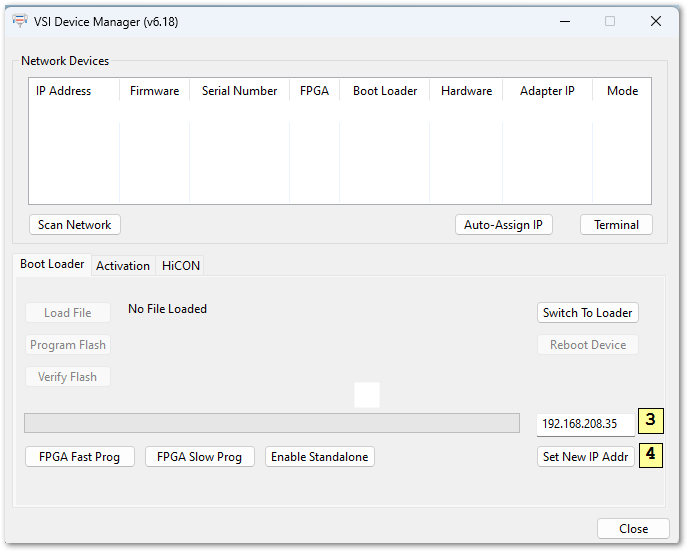Image resolution: width=688 pixels, height=552 pixels.
Task: Click the Switch To Loader button
Action: coord(588,313)
